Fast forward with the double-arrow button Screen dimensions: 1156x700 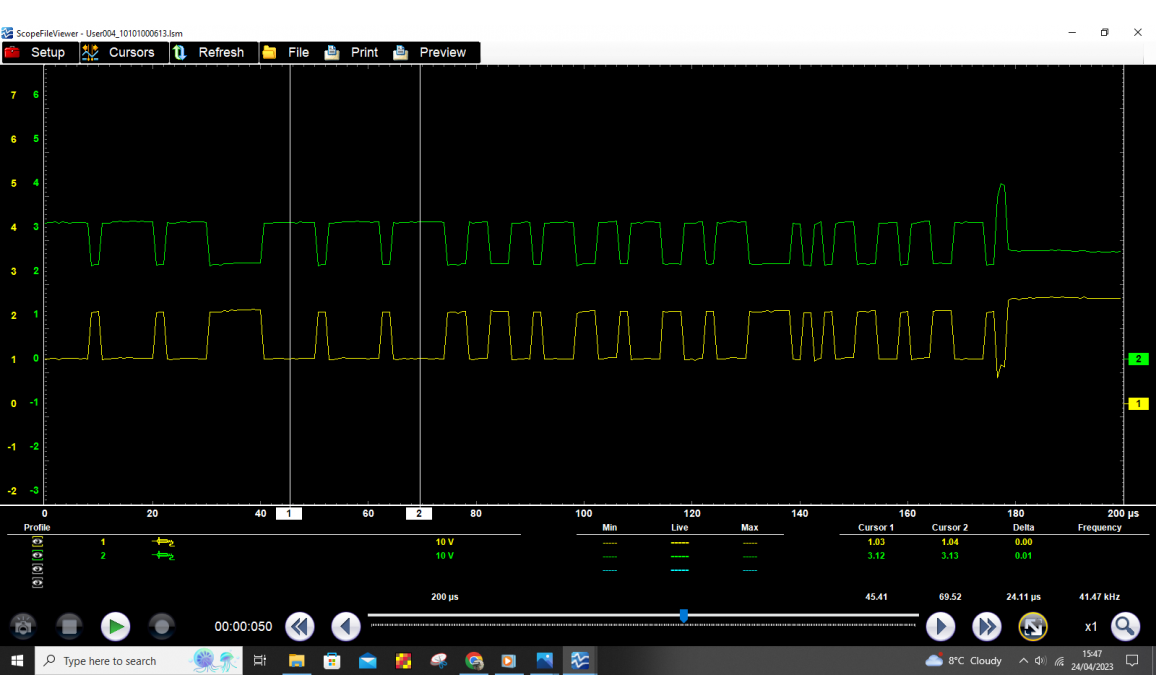click(986, 627)
